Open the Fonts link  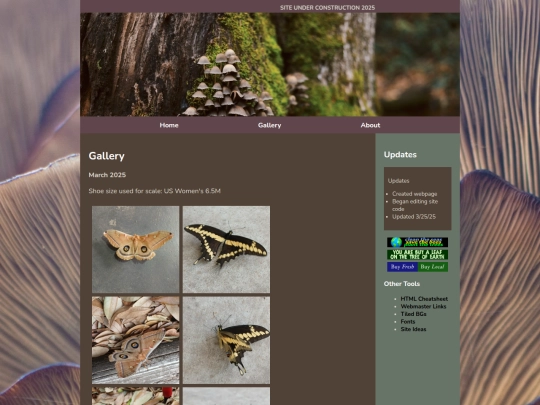click(x=408, y=322)
